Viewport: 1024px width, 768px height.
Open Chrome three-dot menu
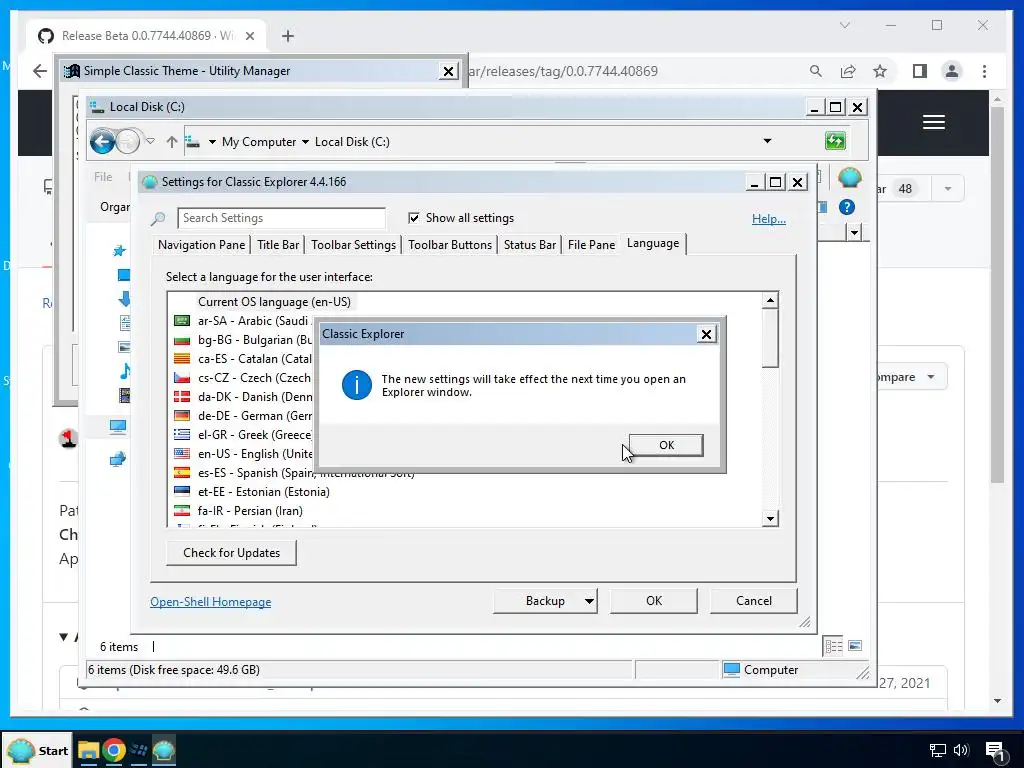[984, 71]
